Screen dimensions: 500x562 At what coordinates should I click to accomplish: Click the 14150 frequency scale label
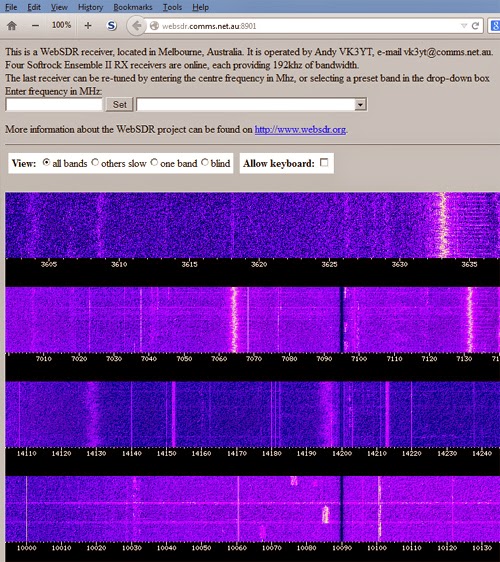166,453
